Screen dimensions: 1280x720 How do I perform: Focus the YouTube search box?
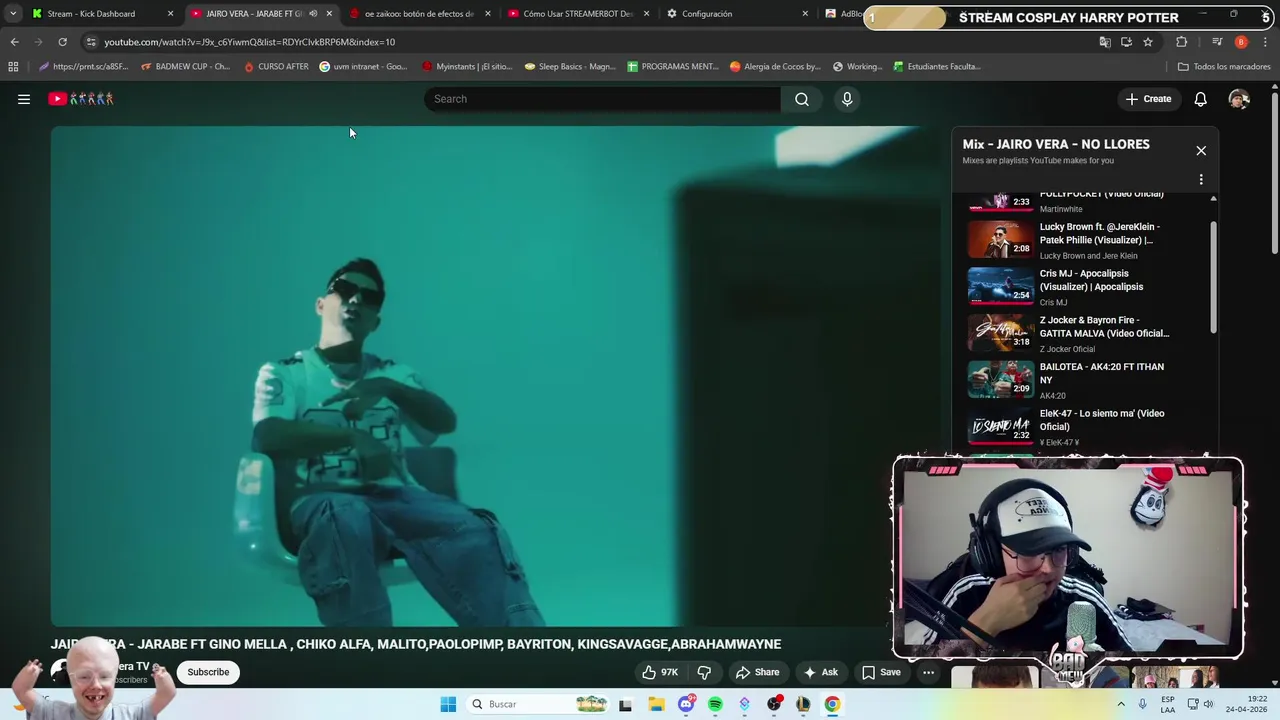602,99
